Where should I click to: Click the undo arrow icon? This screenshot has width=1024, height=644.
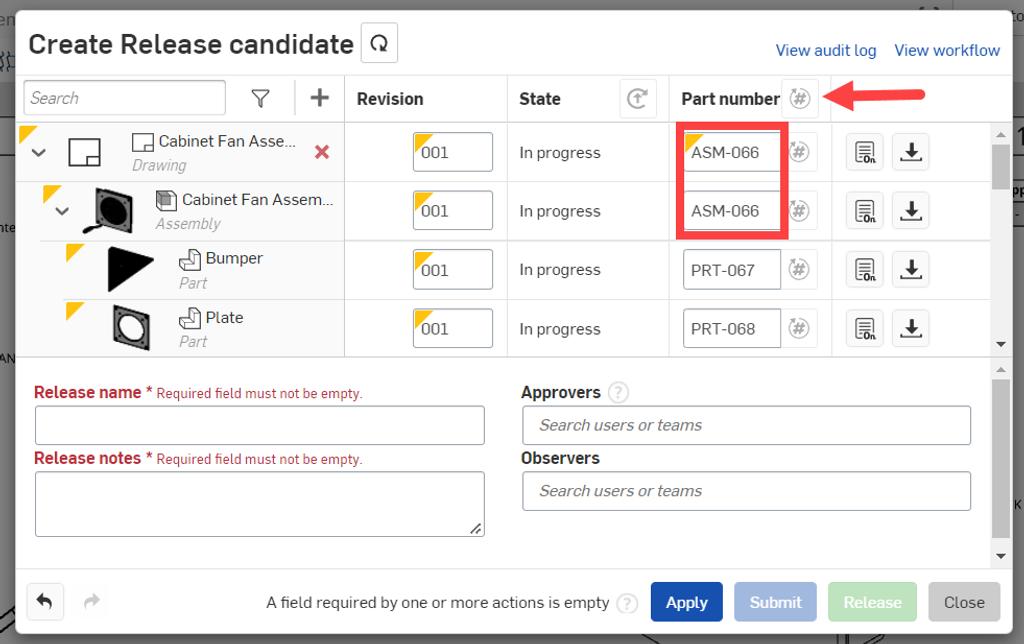[x=45, y=601]
